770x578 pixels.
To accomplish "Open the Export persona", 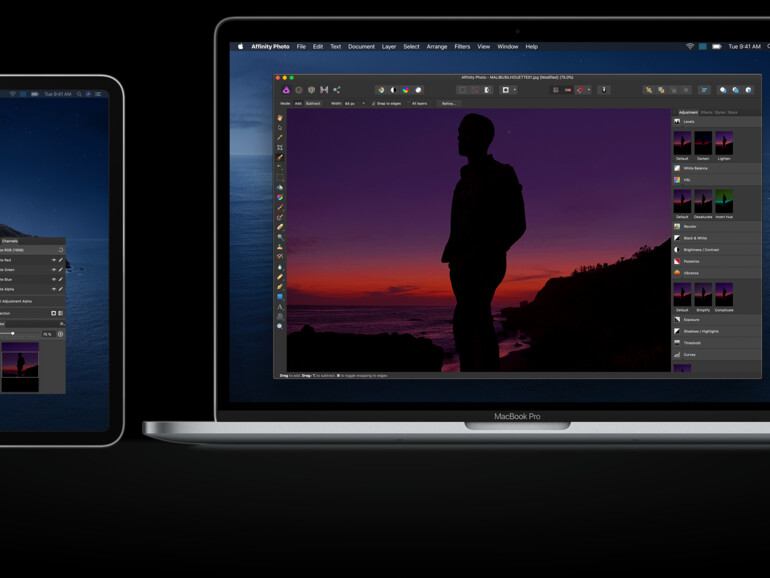I will point(337,90).
